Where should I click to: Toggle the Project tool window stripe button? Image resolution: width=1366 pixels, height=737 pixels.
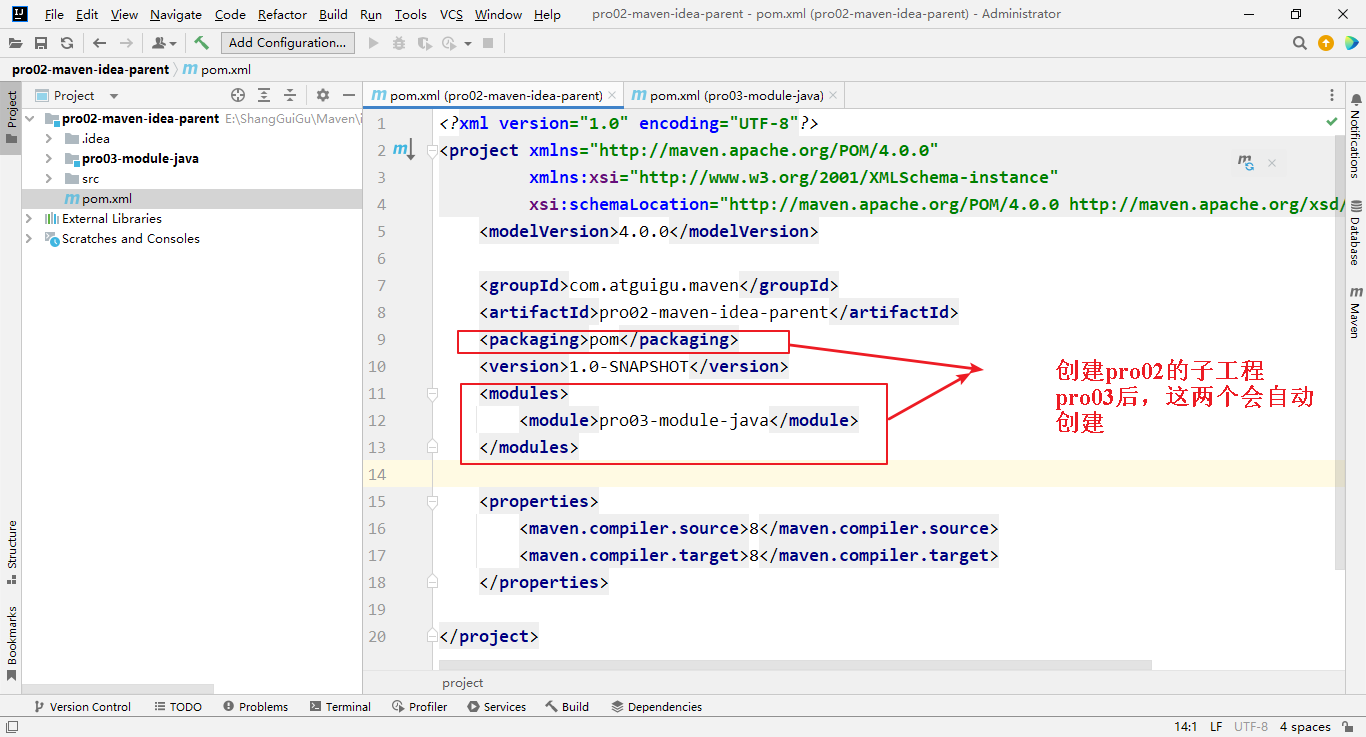pyautogui.click(x=11, y=117)
